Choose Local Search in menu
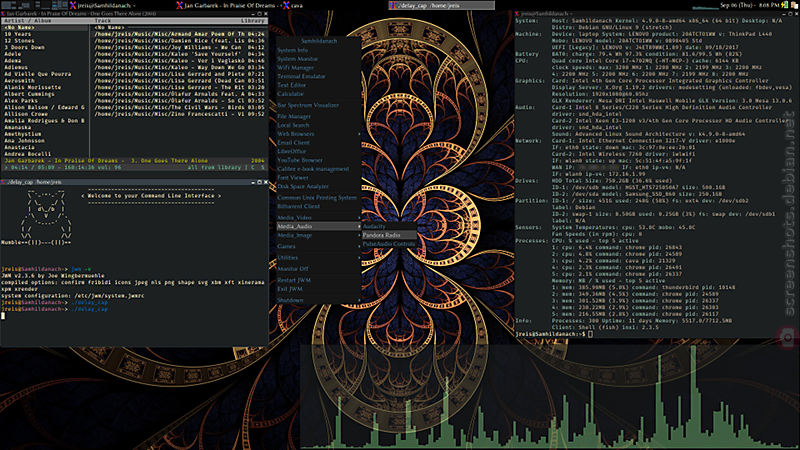The width and height of the screenshot is (800, 450). pyautogui.click(x=318, y=124)
